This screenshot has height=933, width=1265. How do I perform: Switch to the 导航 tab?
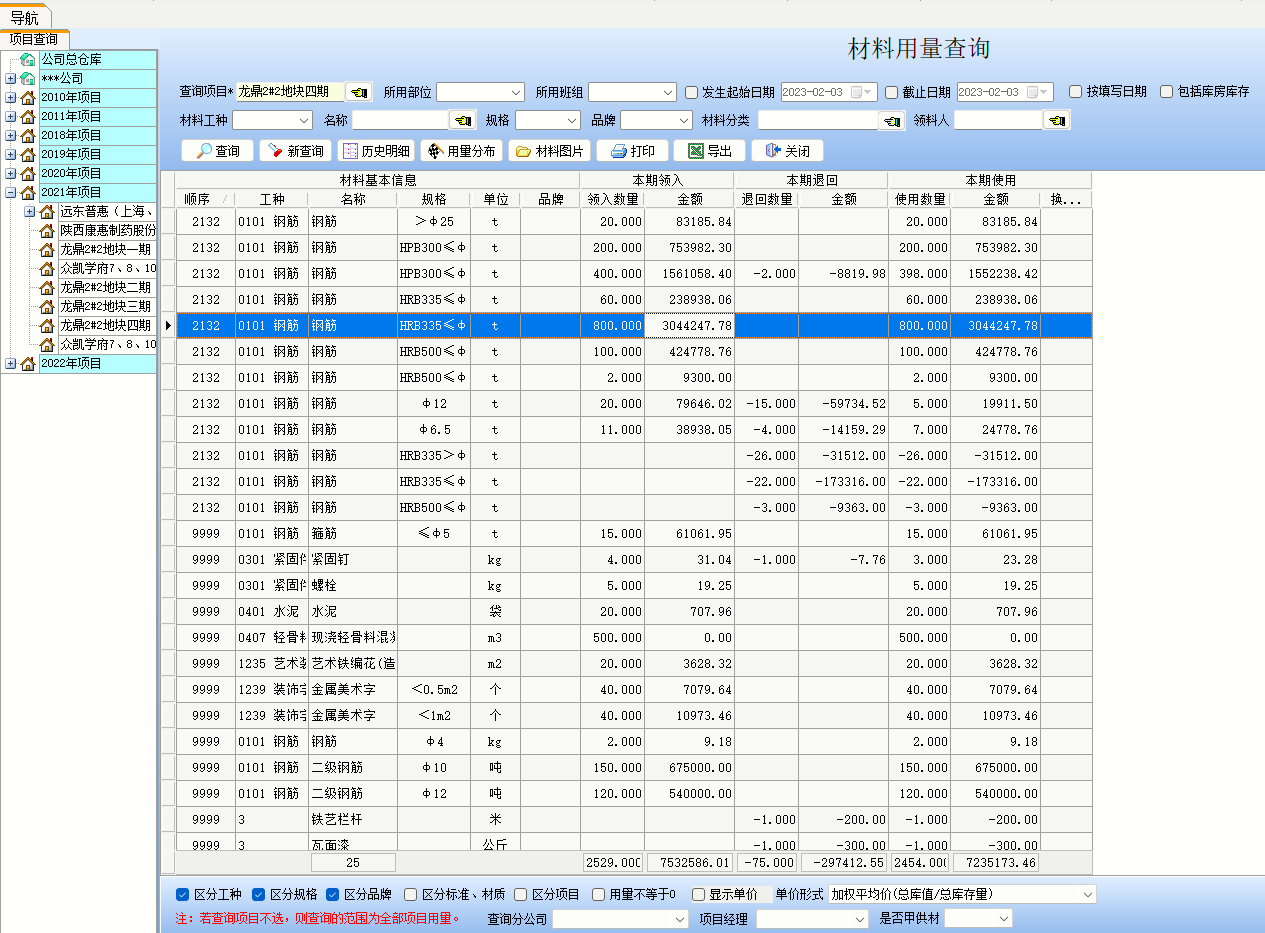pyautogui.click(x=25, y=17)
